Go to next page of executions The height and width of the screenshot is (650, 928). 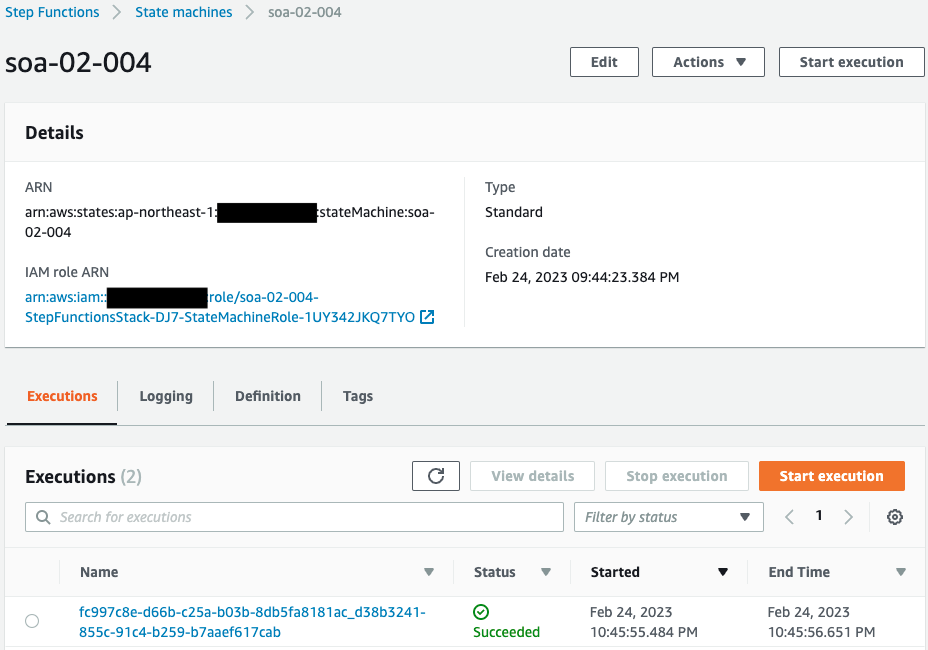[x=848, y=517]
